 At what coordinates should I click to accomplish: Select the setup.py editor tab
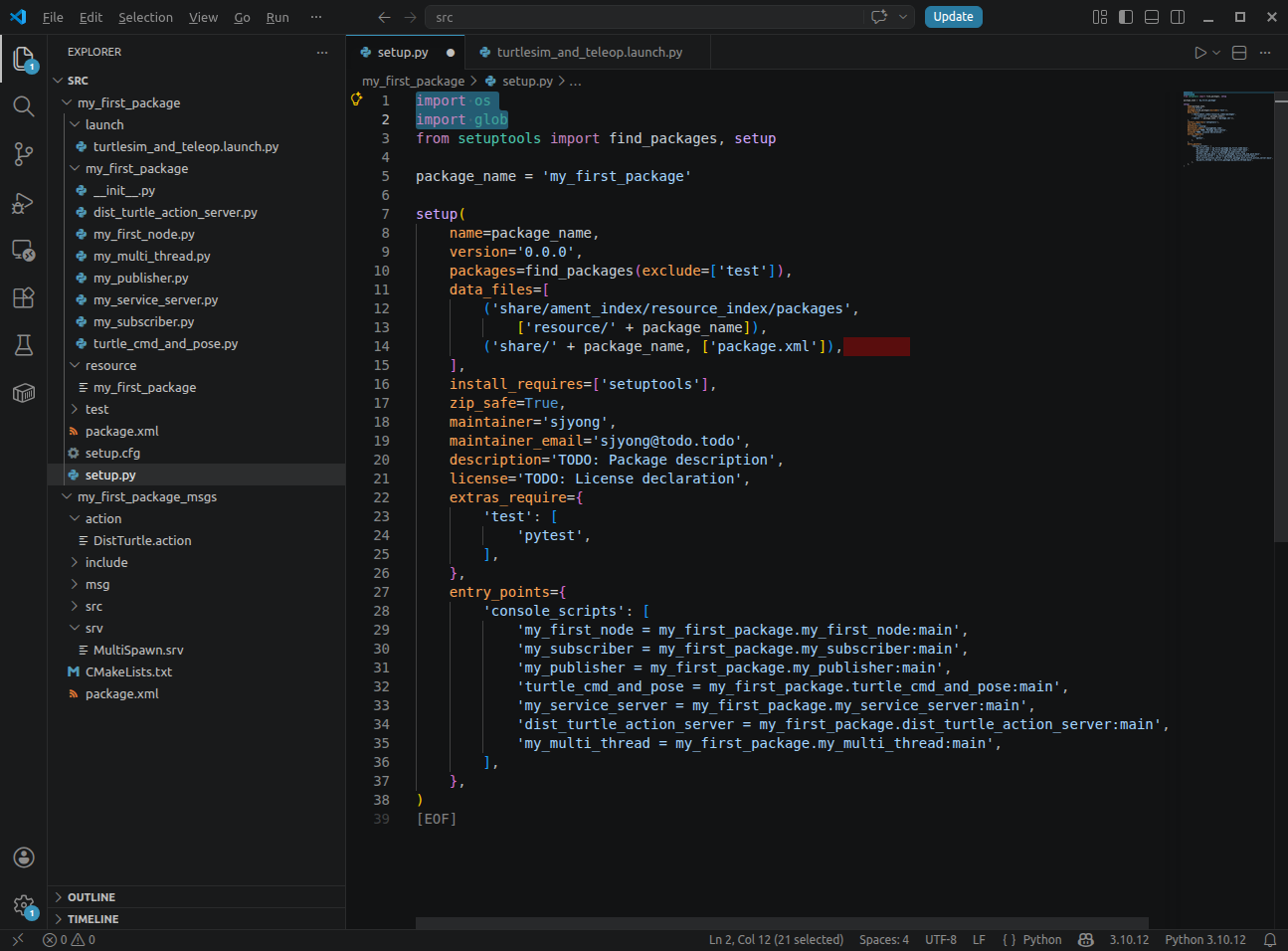(x=406, y=53)
